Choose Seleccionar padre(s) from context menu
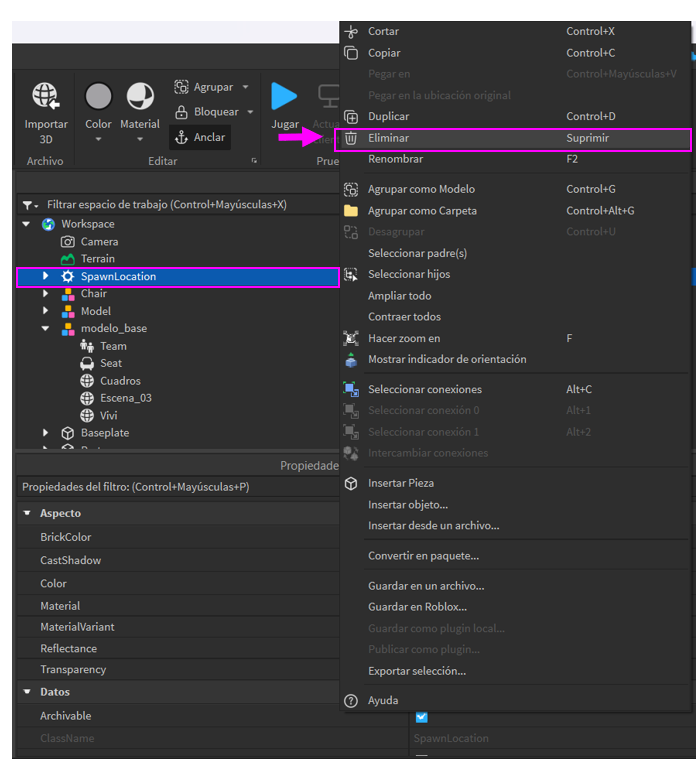This screenshot has width=698, height=767. 515,253
